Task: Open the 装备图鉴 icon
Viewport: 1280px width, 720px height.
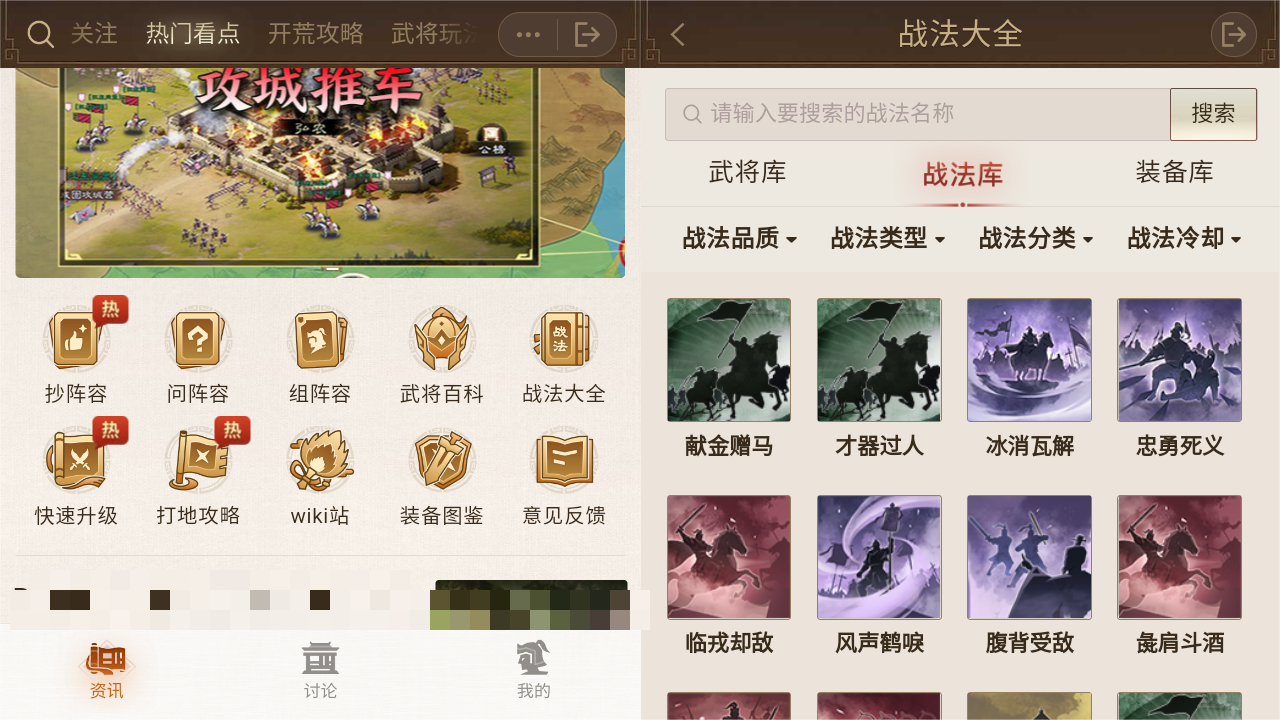Action: click(x=442, y=462)
